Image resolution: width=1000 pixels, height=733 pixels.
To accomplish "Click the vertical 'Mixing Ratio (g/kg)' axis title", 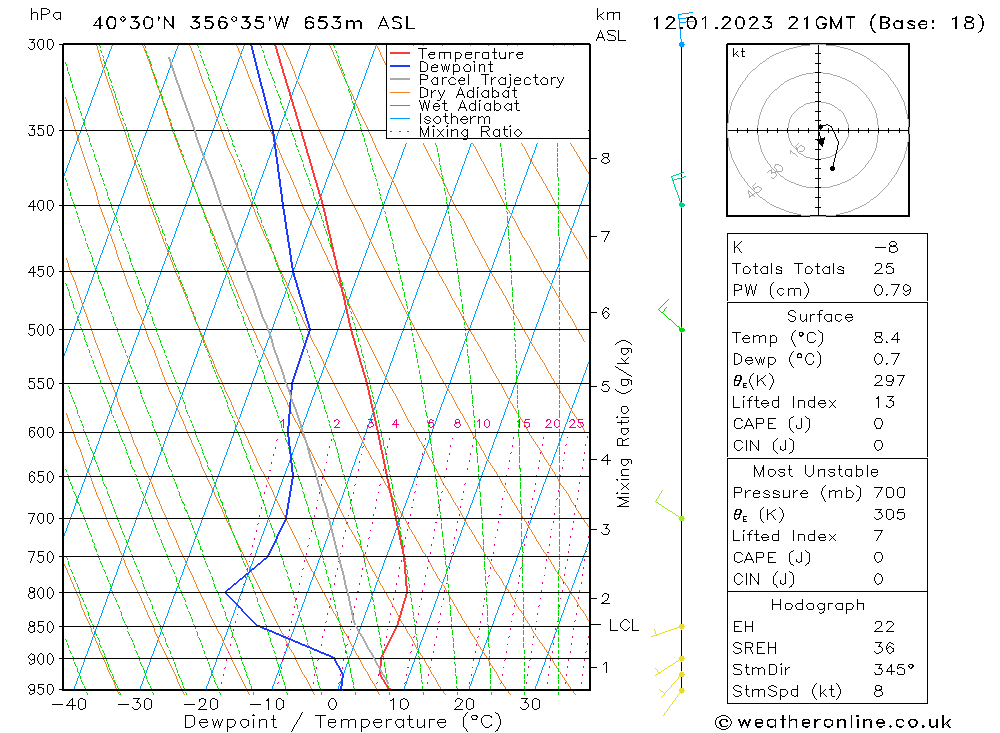I will (624, 424).
